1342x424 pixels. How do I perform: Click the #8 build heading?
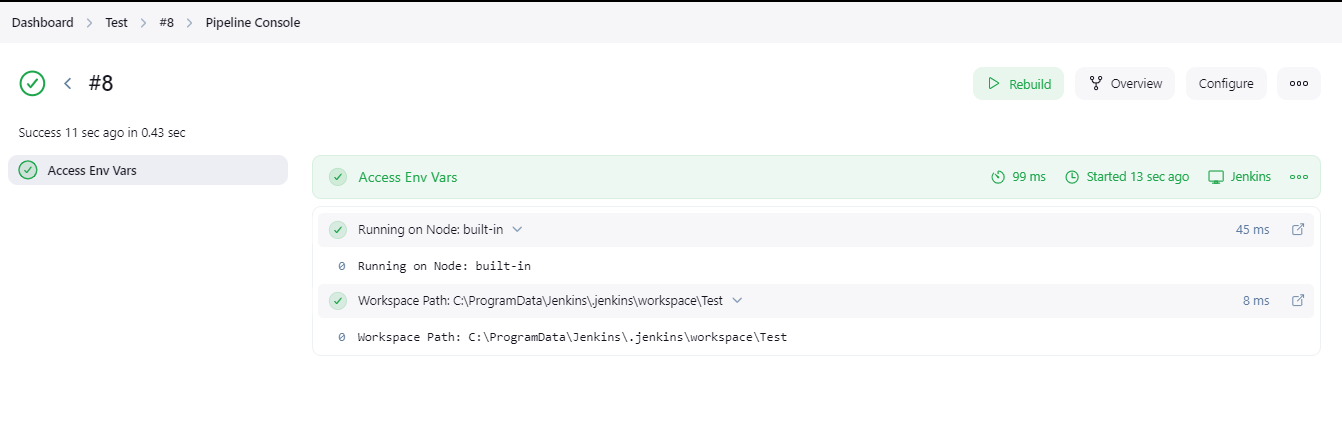point(101,83)
